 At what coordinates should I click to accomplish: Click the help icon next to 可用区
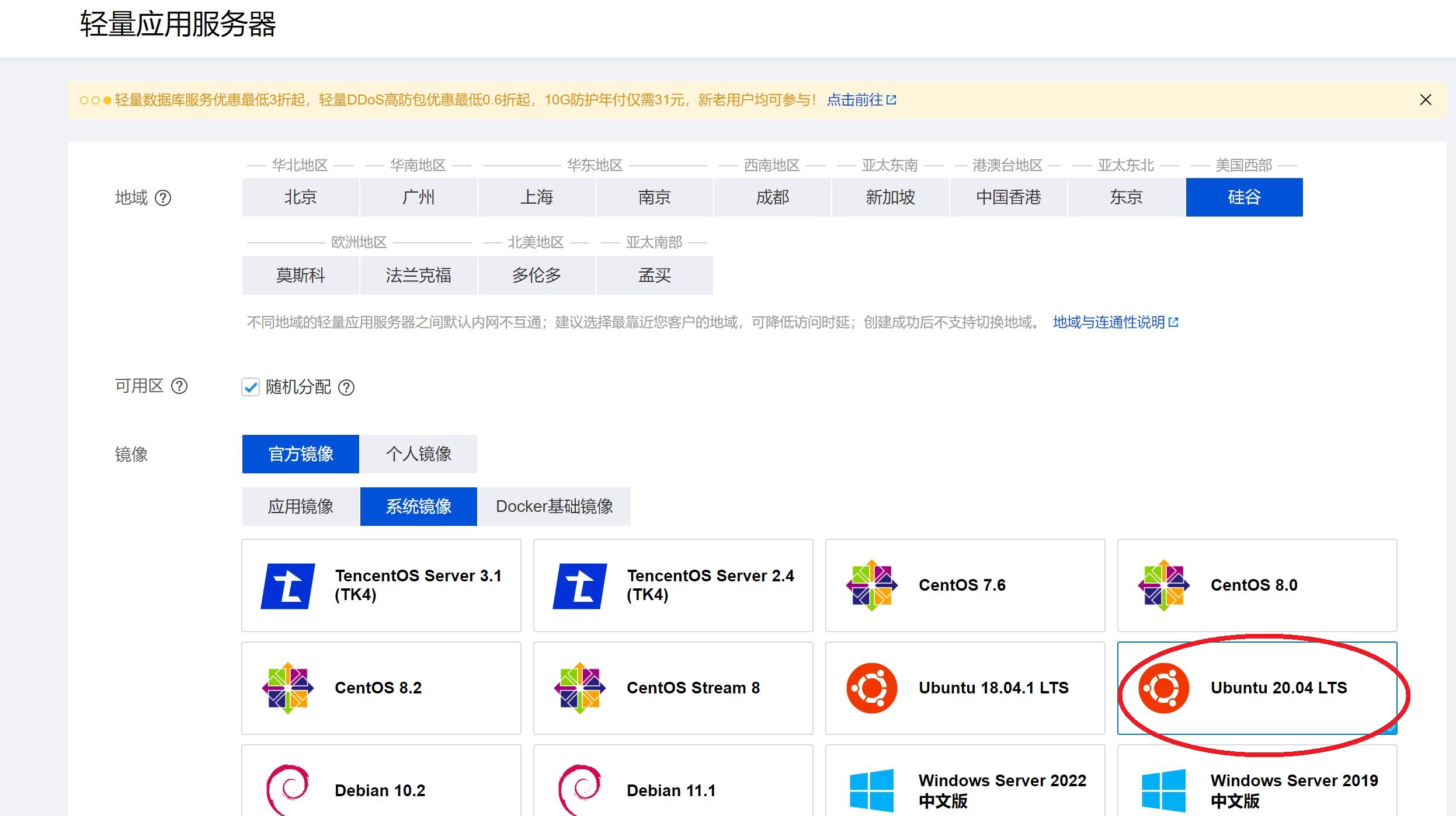pyautogui.click(x=179, y=386)
